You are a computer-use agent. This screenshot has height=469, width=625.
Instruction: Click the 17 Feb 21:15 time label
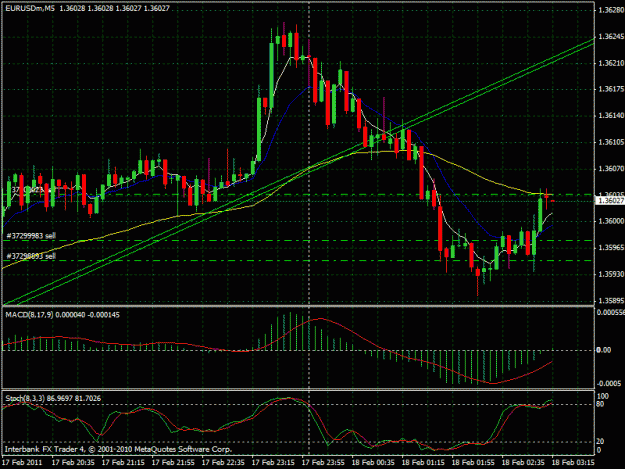[123, 463]
